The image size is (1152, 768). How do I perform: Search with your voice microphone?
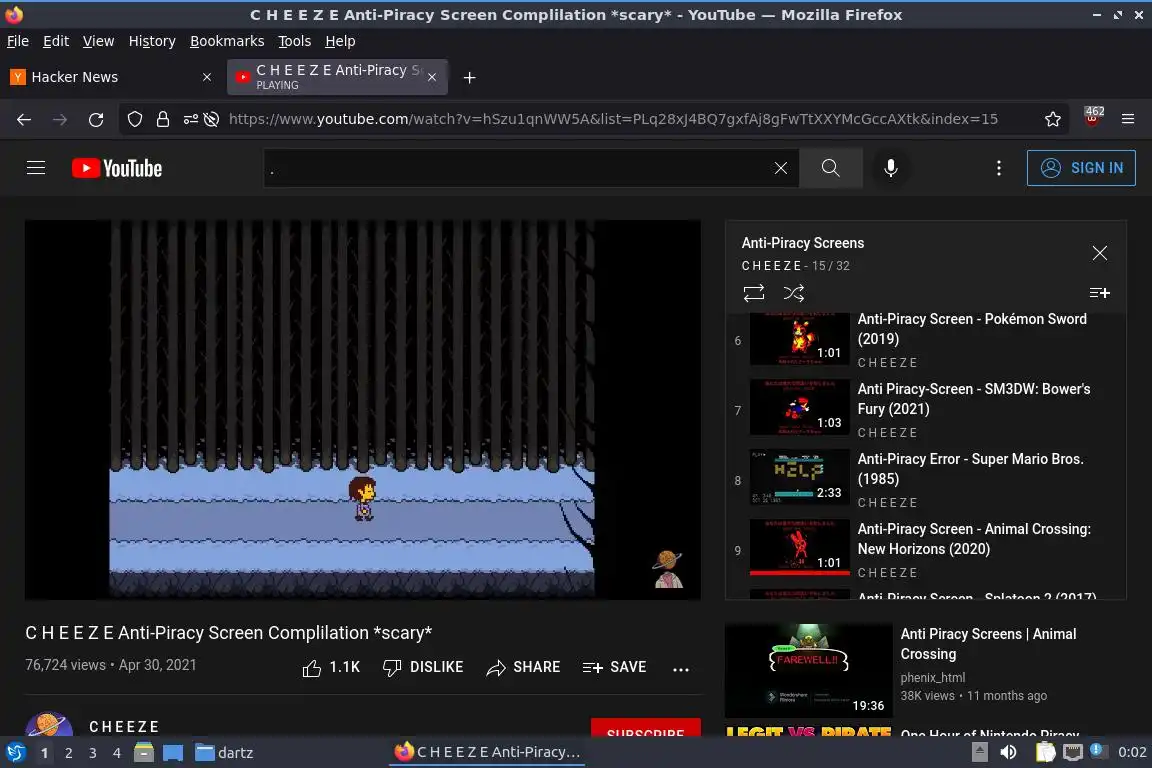(890, 168)
